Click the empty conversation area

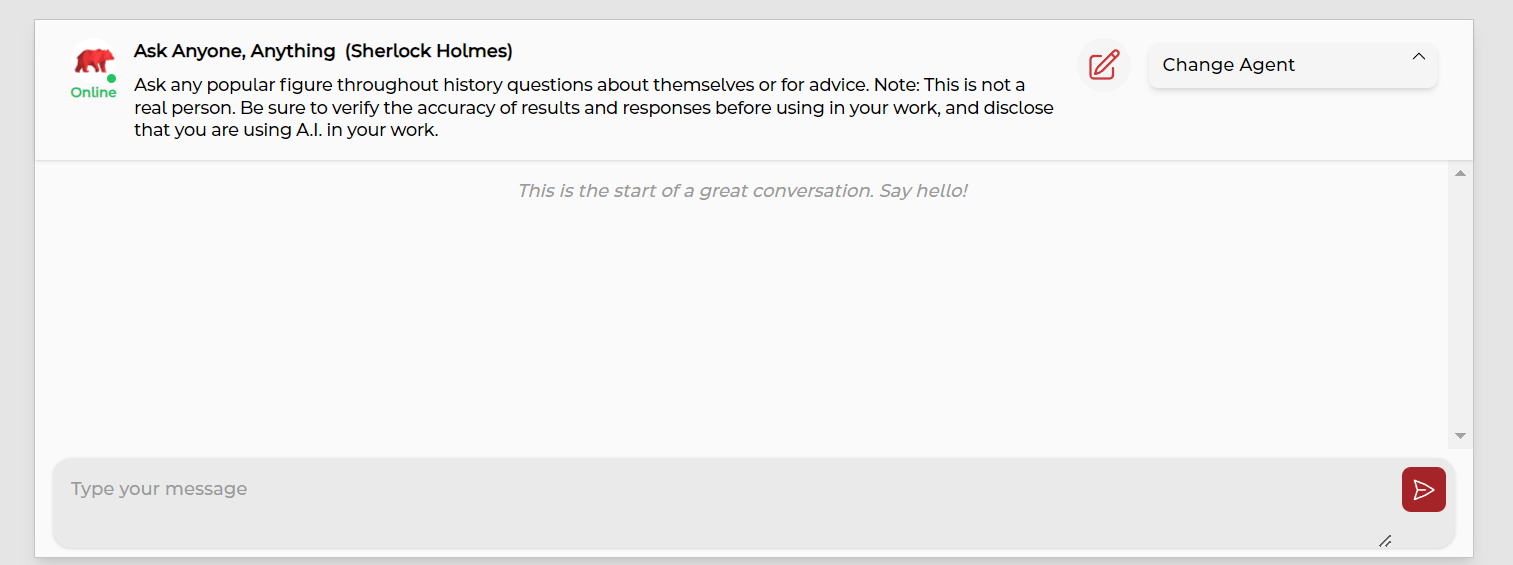(x=740, y=320)
